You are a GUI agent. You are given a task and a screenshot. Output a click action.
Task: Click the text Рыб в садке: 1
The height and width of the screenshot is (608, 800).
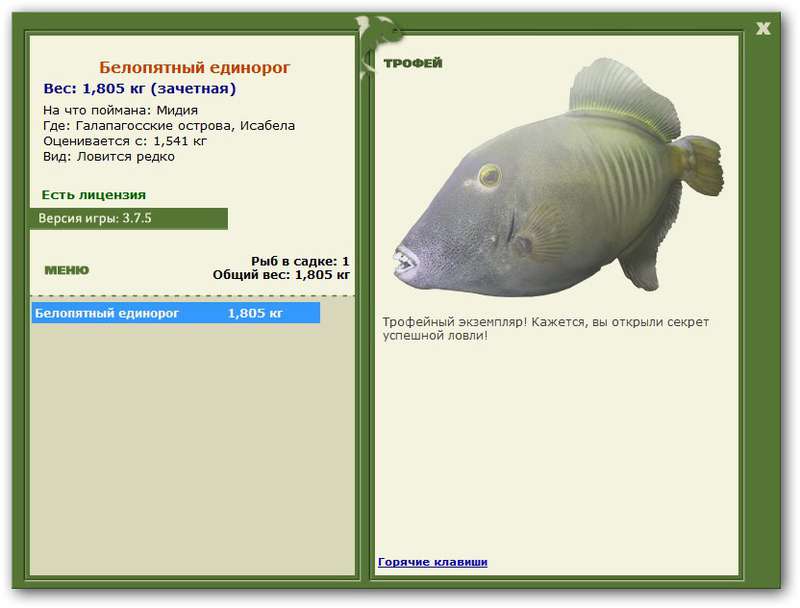click(300, 261)
